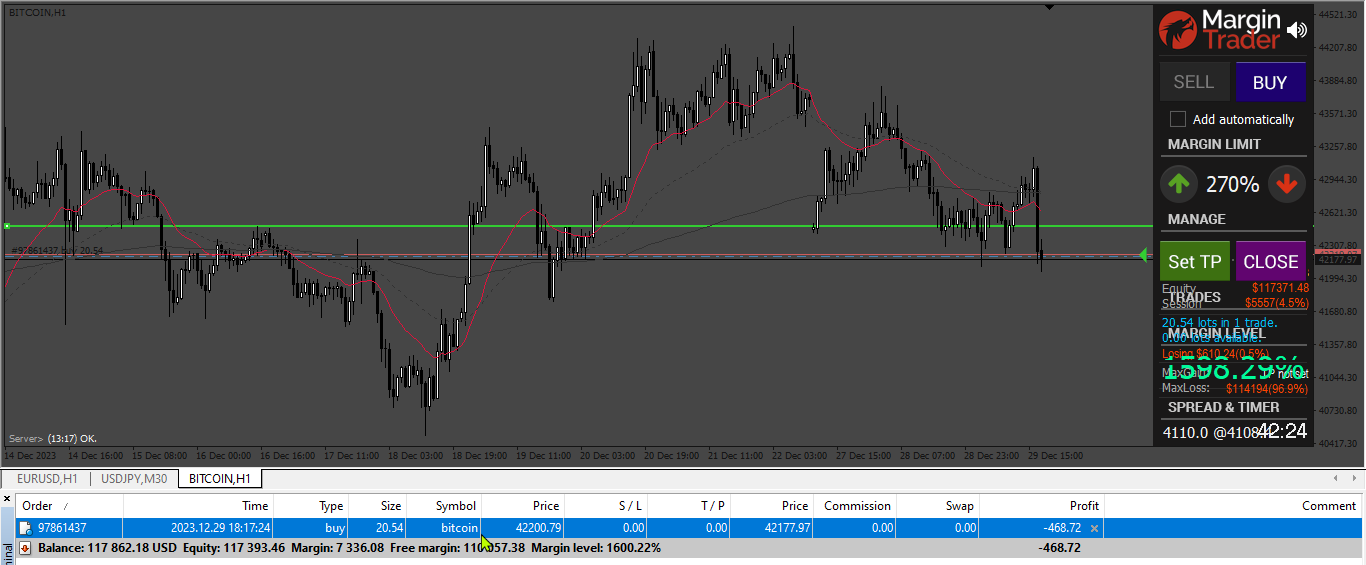Image resolution: width=1366 pixels, height=565 pixels.
Task: Click the Margin Trader dragon logo
Action: click(x=1178, y=30)
